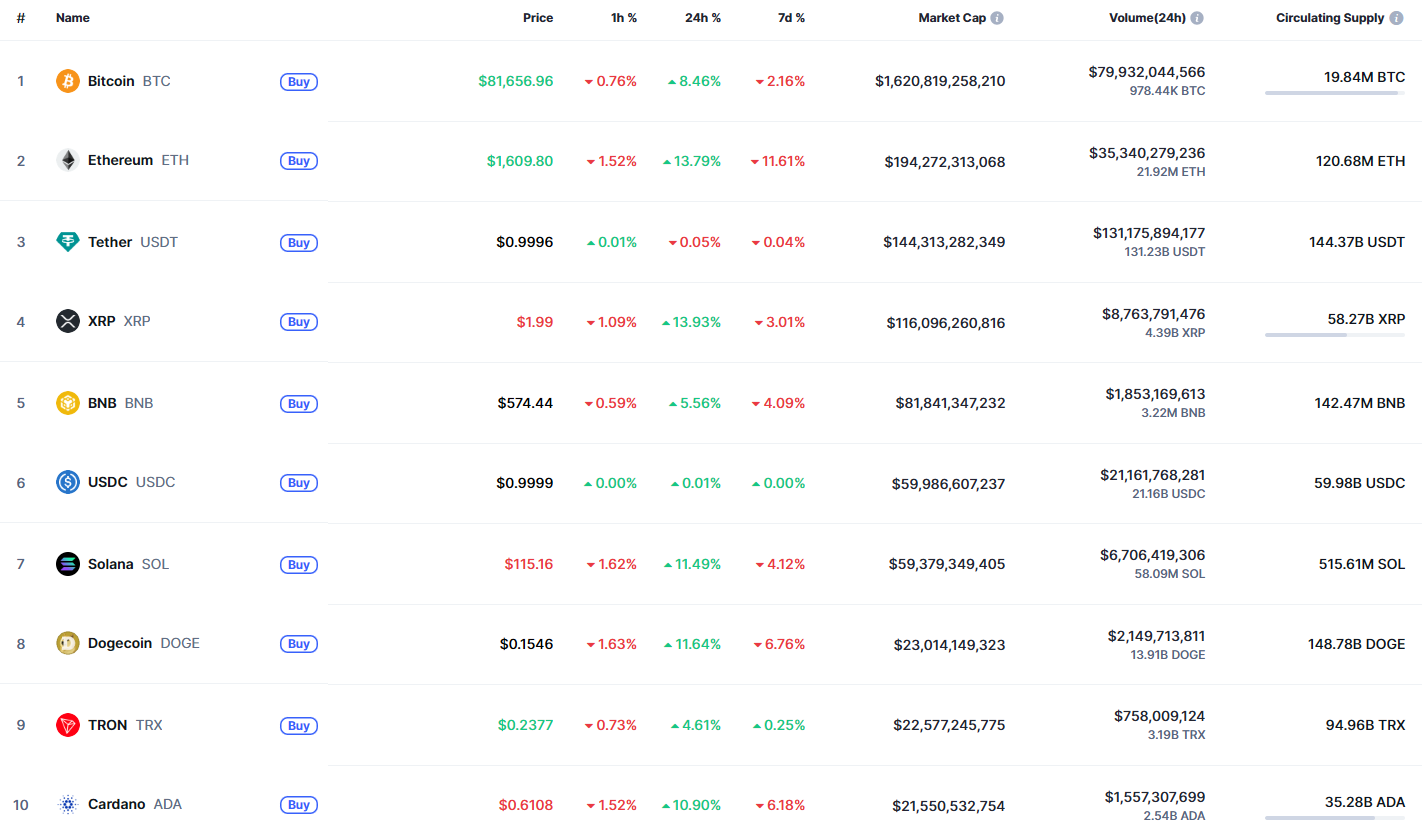This screenshot has width=1422, height=835.
Task: Click the Tether coin icon
Action: tap(67, 242)
